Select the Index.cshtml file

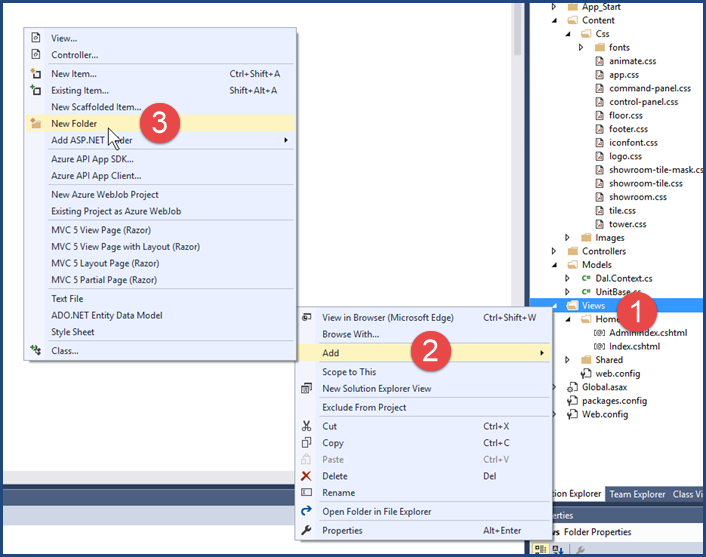tap(632, 346)
